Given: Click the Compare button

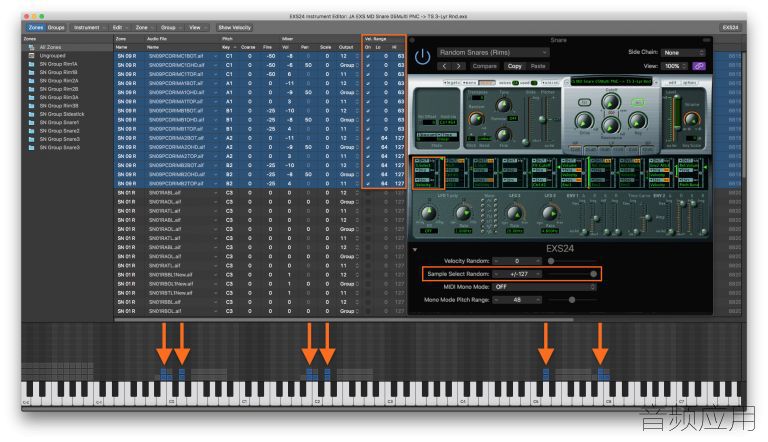Looking at the screenshot, I should pyautogui.click(x=484, y=66).
